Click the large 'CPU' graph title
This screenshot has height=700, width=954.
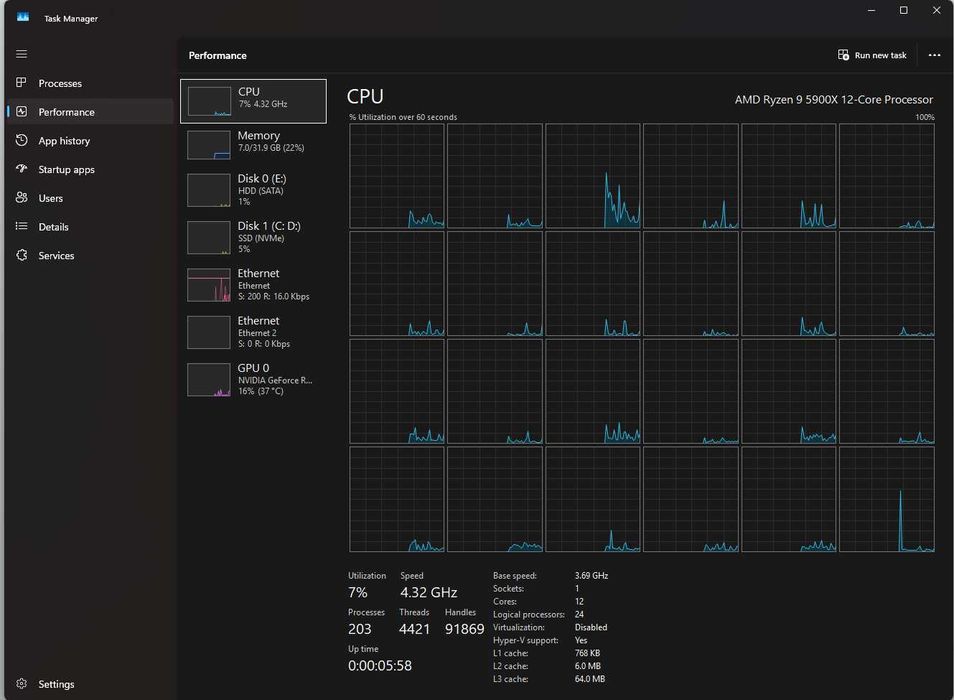click(x=365, y=96)
